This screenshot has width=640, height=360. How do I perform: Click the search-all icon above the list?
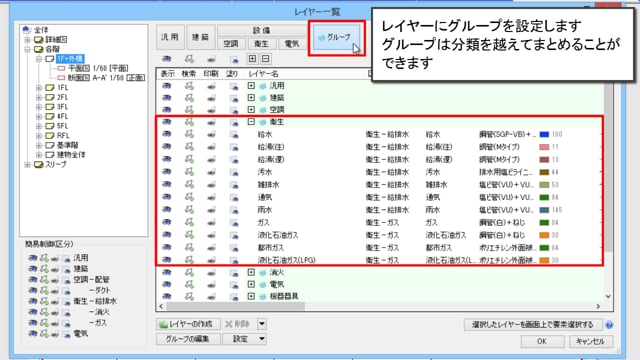189,59
